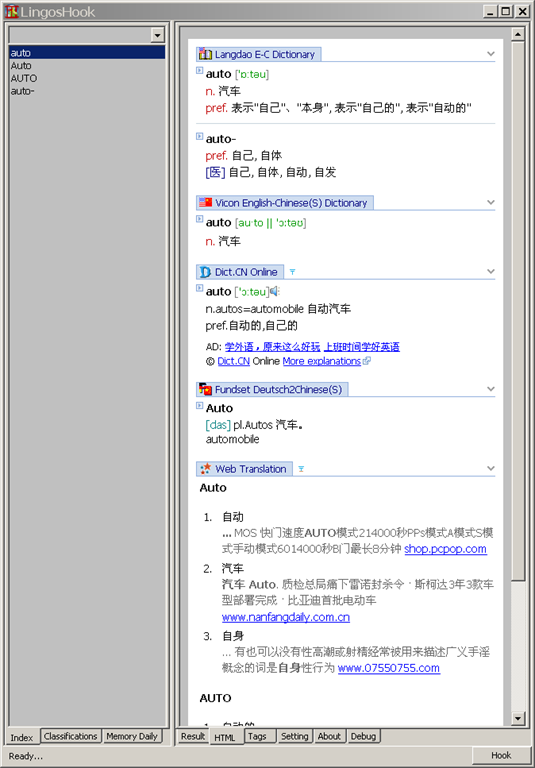Switch to the Debug tab
This screenshot has width=535, height=768.
point(363,736)
